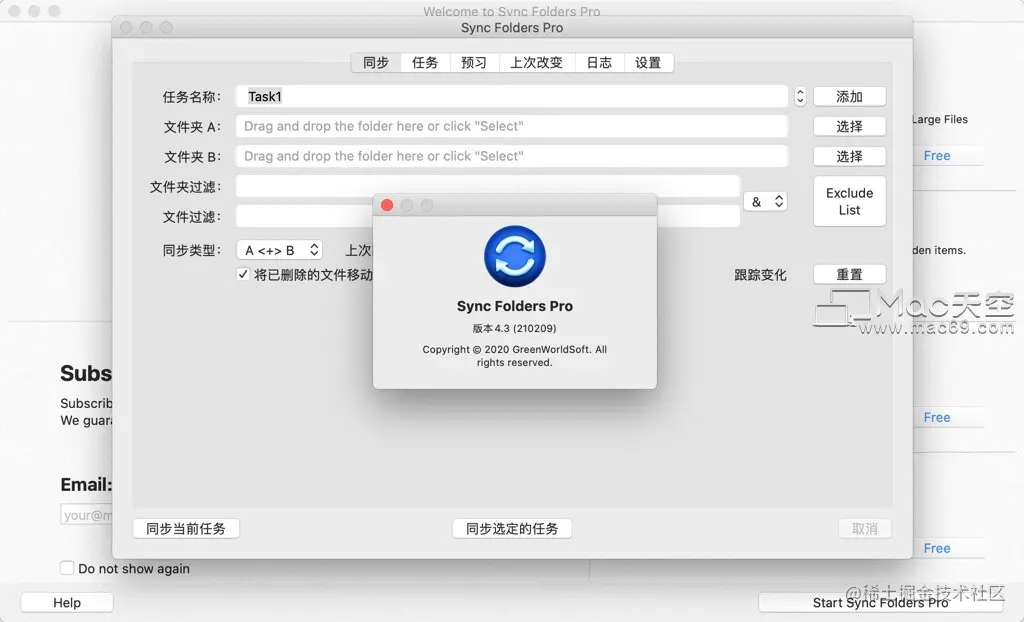Viewport: 1024px width, 622px height.
Task: Click the 取消 button
Action: coord(865,529)
